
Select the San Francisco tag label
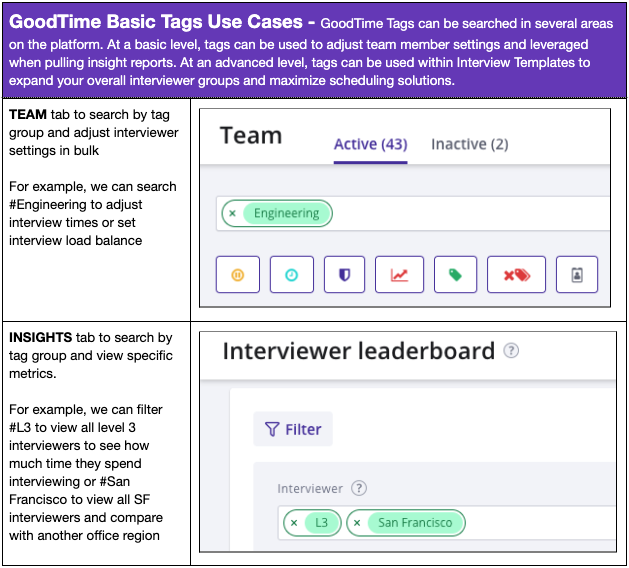pos(414,523)
